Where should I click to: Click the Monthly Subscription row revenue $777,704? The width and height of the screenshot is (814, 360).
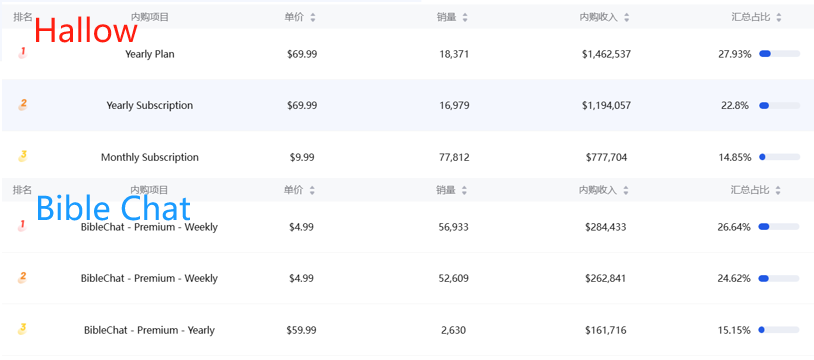click(606, 157)
